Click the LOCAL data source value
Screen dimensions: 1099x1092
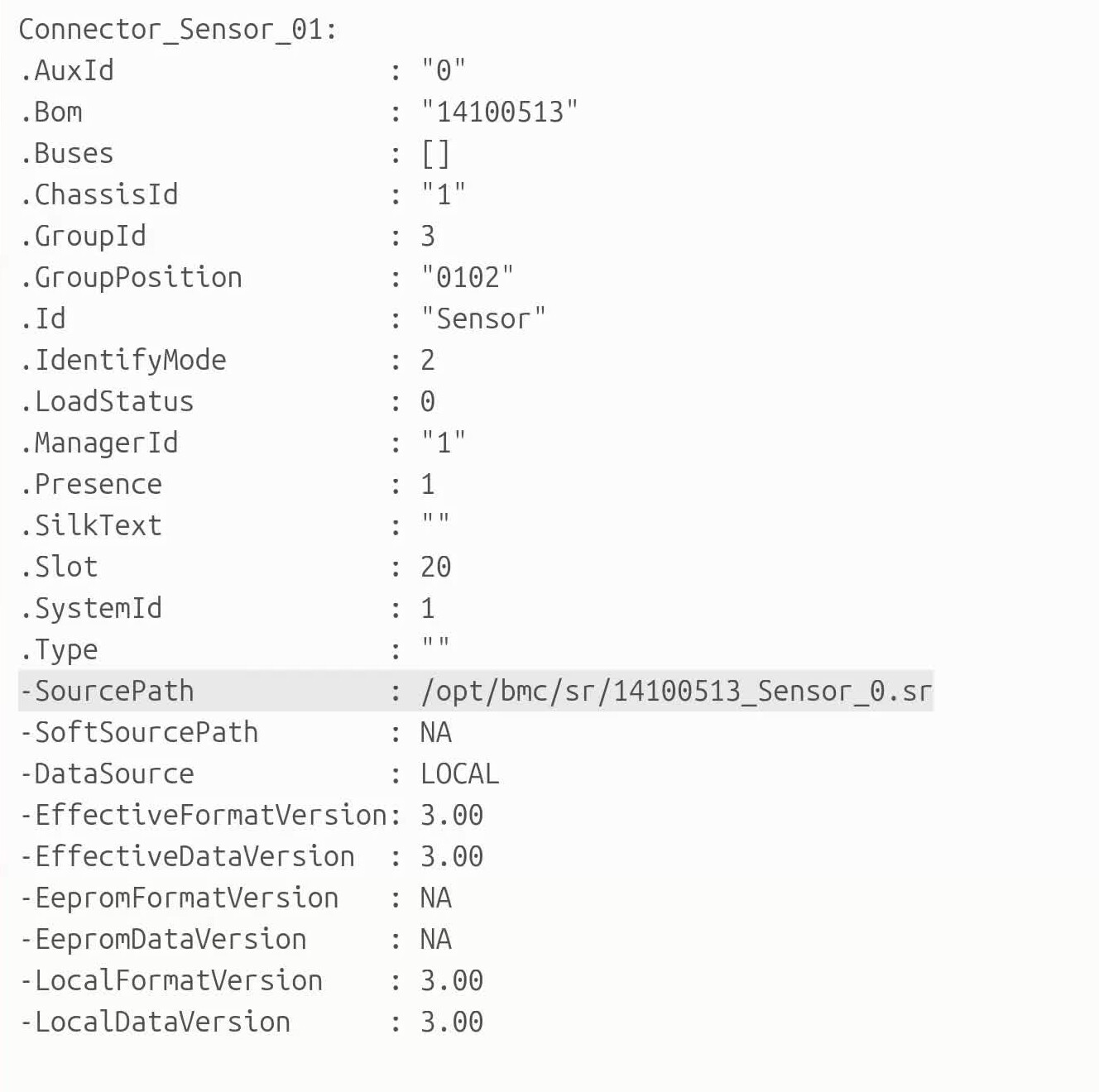tap(459, 773)
